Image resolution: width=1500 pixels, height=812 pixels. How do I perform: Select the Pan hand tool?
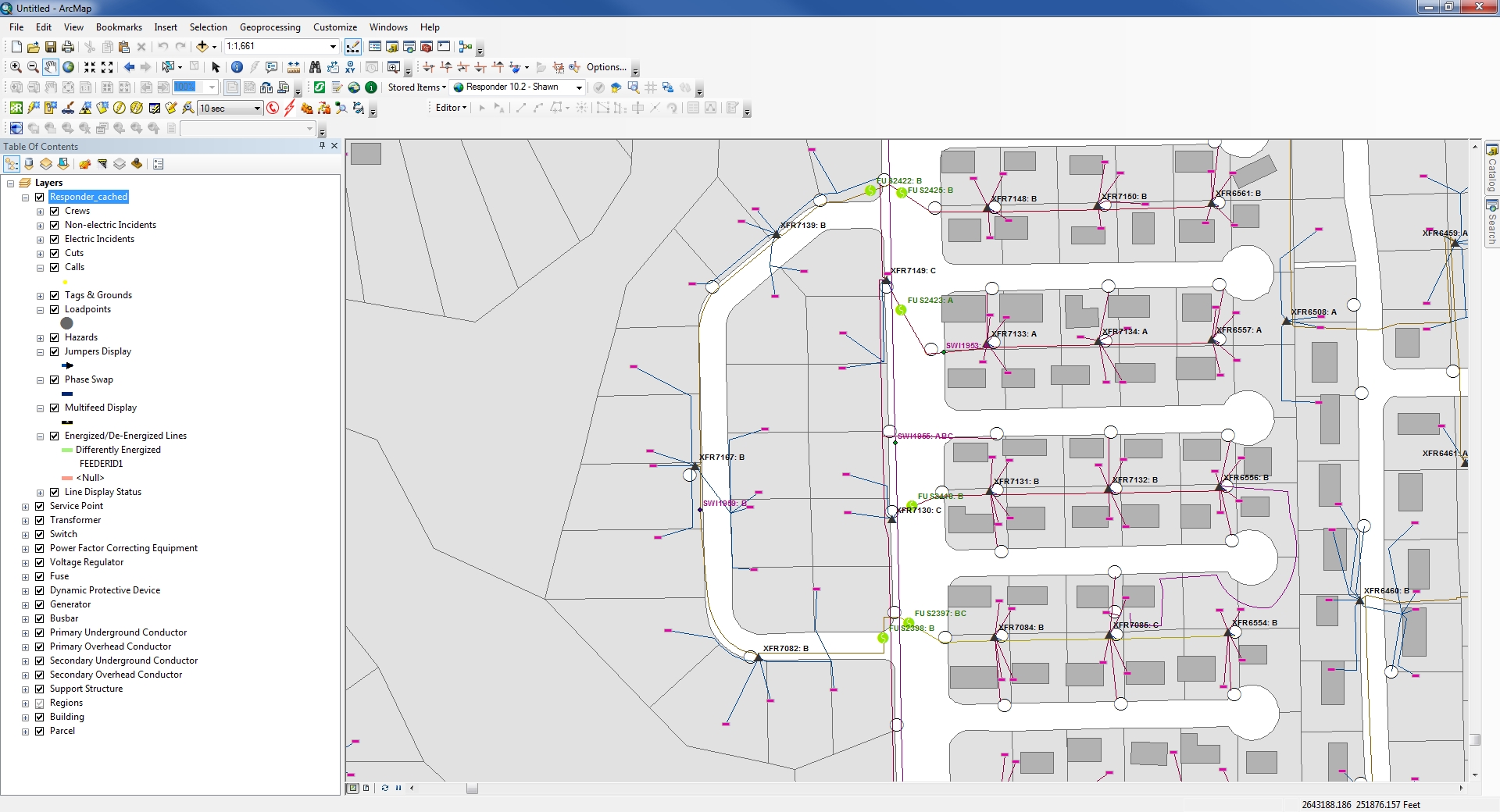[51, 67]
